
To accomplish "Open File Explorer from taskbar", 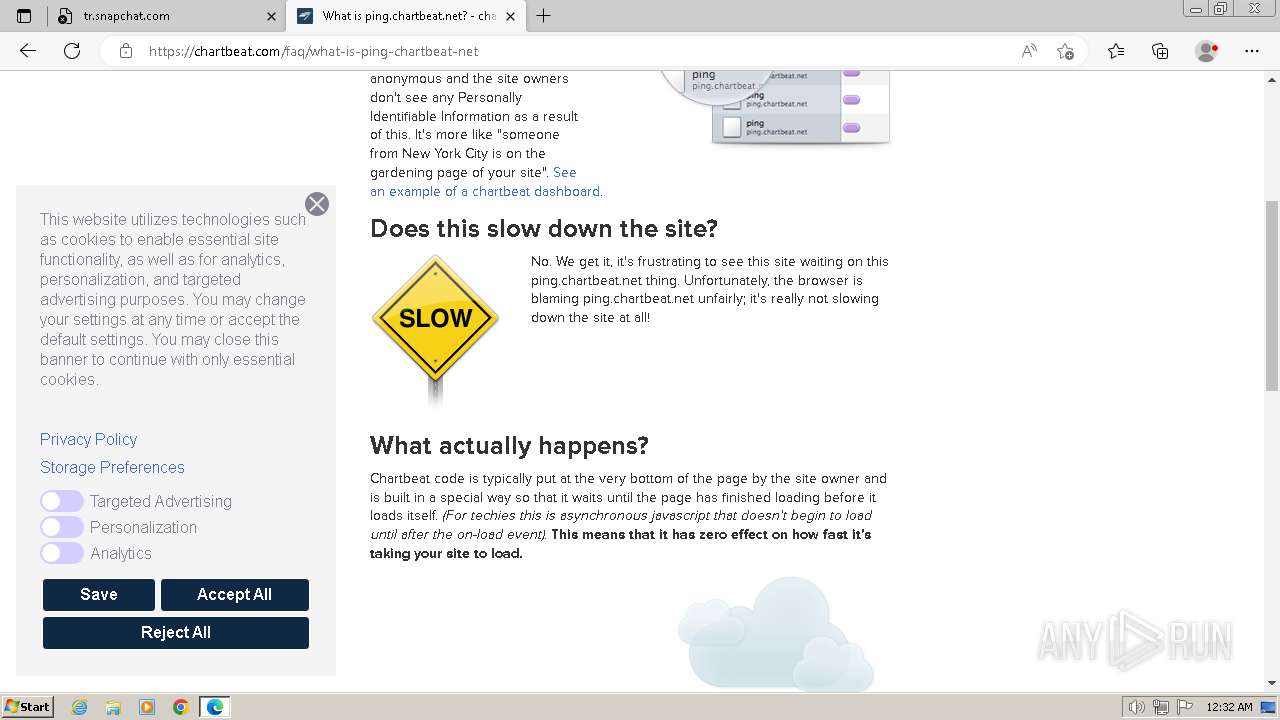I will point(113,707).
